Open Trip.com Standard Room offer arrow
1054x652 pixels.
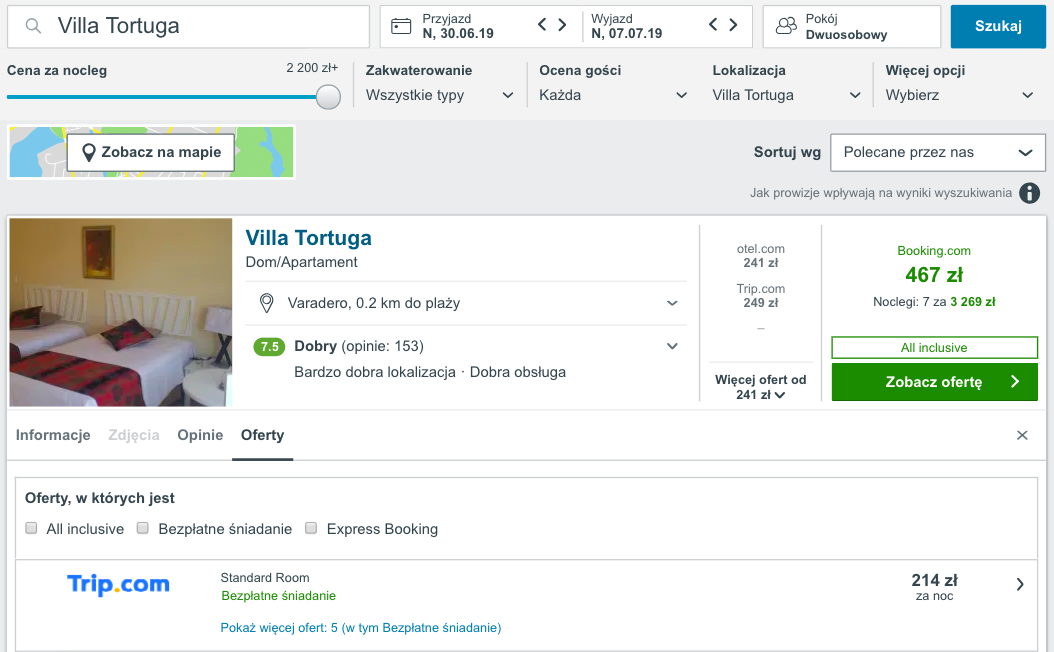[1020, 584]
